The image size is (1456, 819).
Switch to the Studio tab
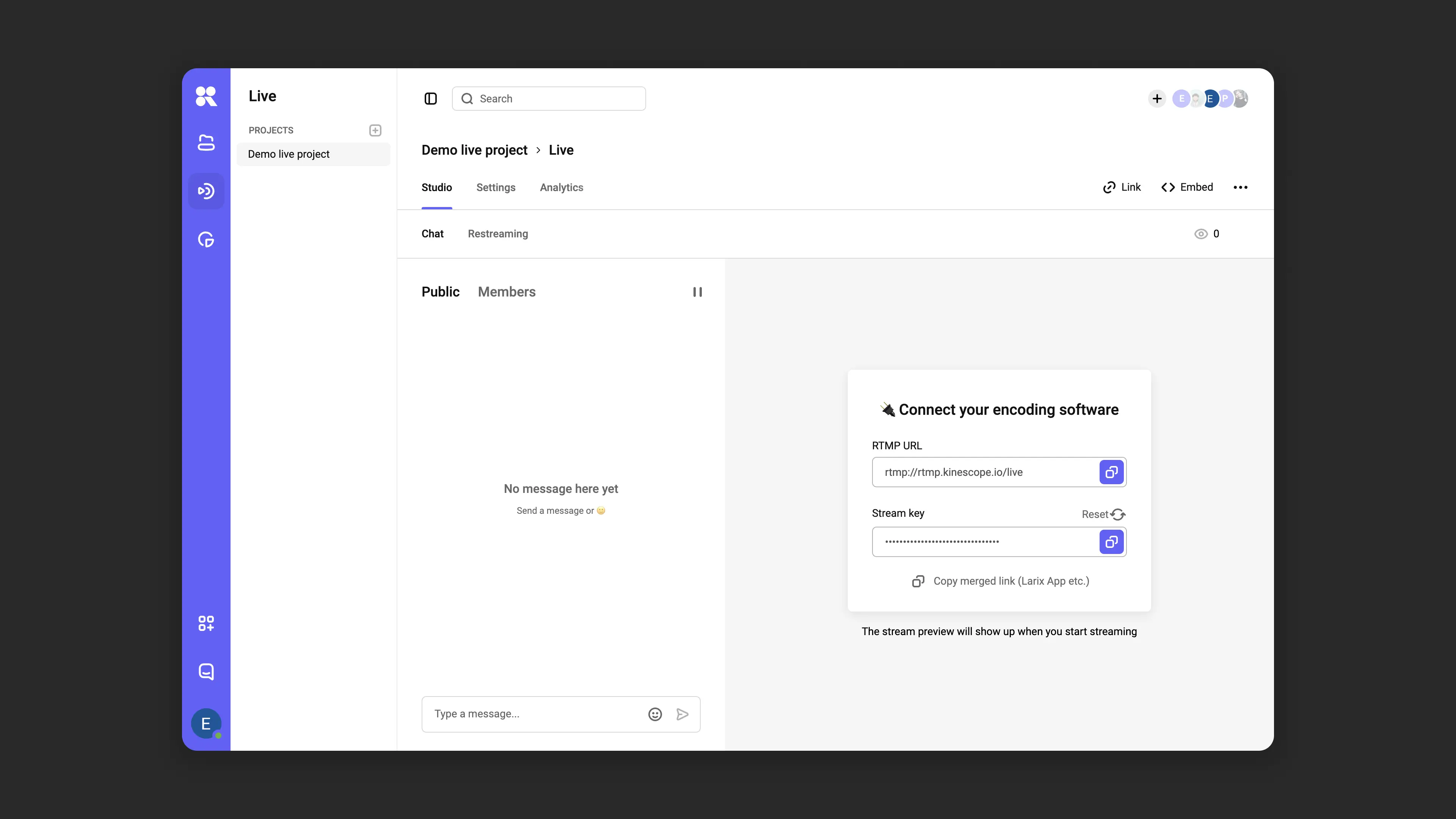point(436,188)
